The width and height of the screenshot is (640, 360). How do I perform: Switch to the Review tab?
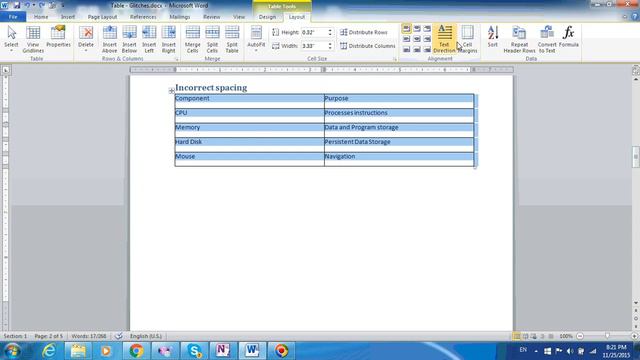pos(211,17)
